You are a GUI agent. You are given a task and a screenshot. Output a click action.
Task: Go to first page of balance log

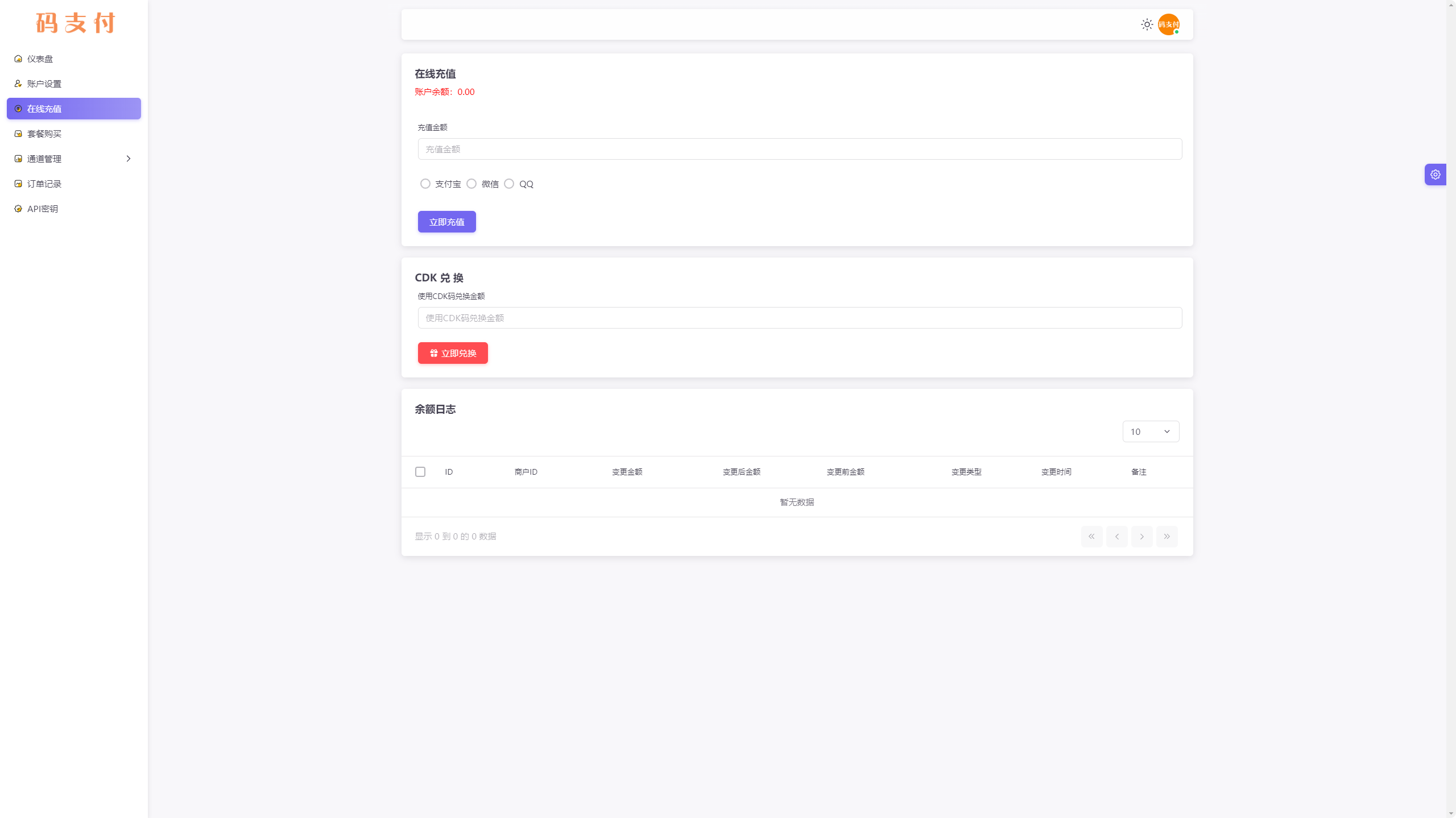1091,536
